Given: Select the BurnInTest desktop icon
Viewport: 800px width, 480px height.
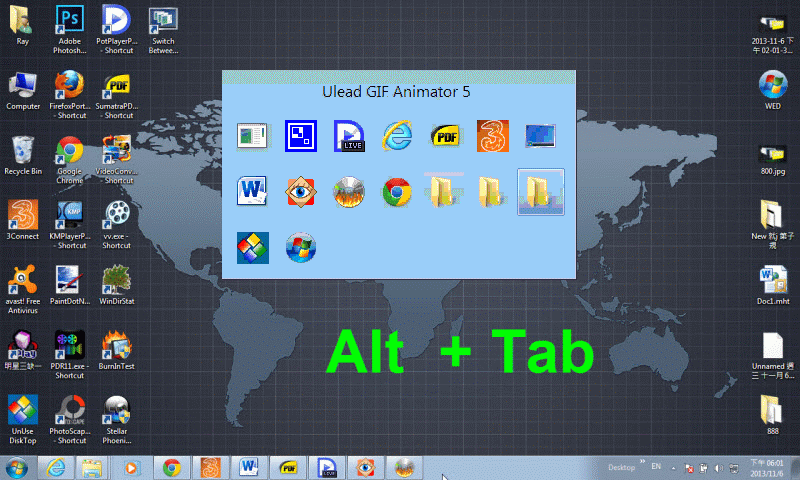Looking at the screenshot, I should (117, 350).
